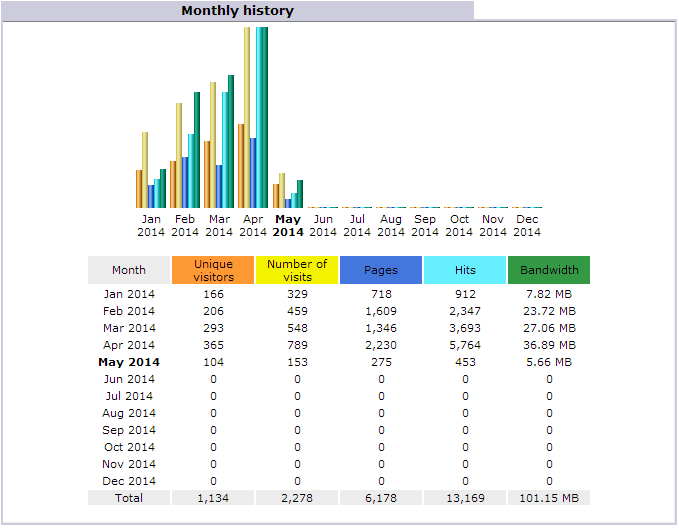Select the bold May 2014 chart label
The width and height of the screenshot is (679, 529).
(x=288, y=225)
